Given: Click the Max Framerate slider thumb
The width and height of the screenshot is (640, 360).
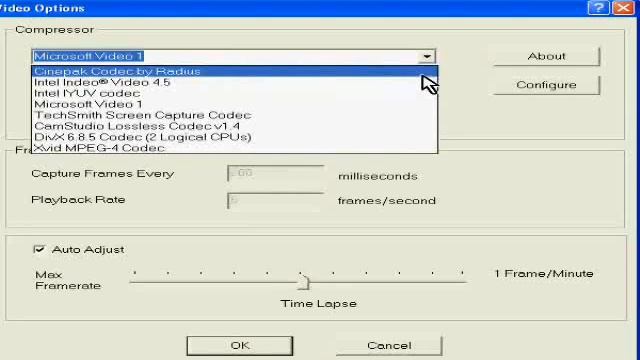Looking at the screenshot, I should point(303,282).
